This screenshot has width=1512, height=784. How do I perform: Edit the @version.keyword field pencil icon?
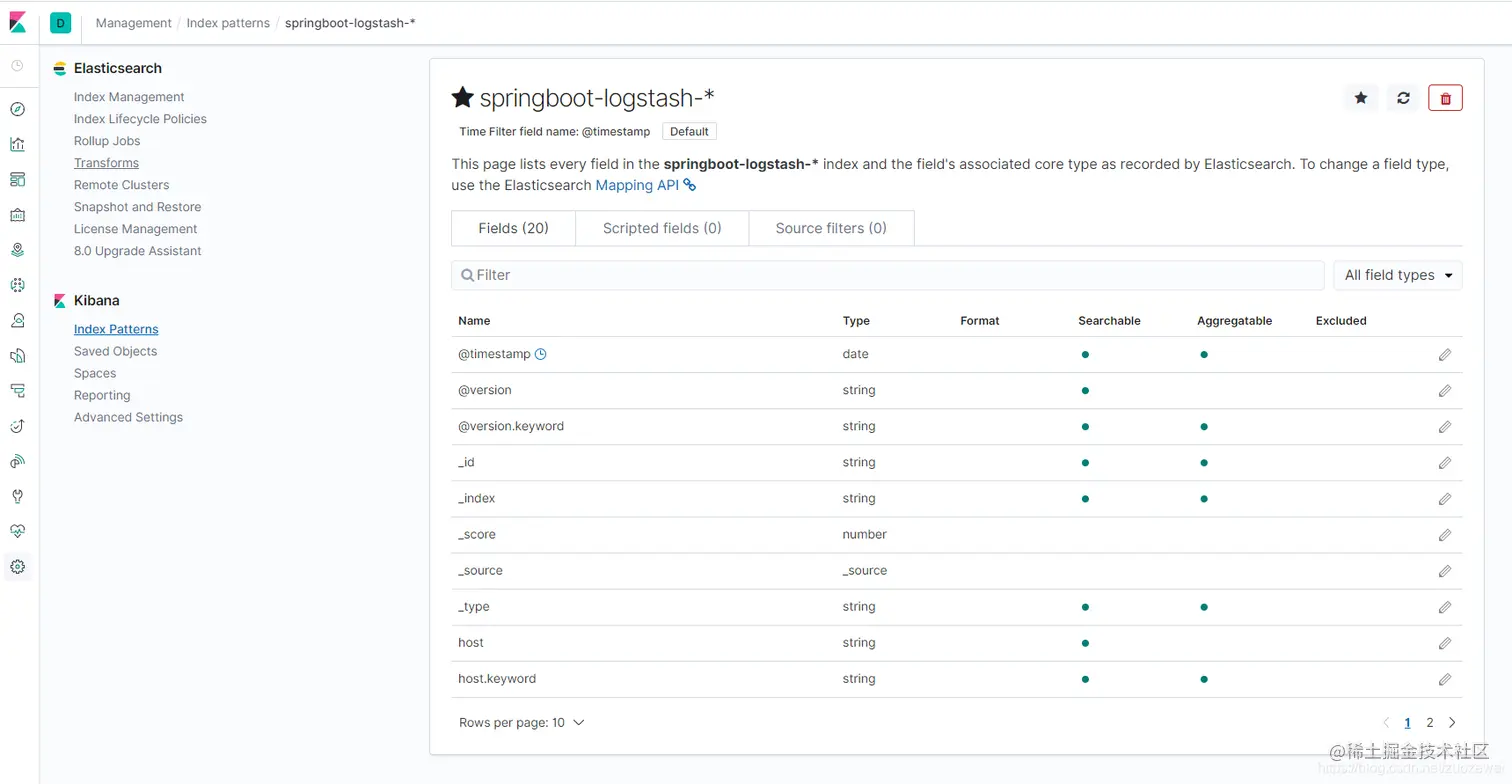coord(1445,427)
